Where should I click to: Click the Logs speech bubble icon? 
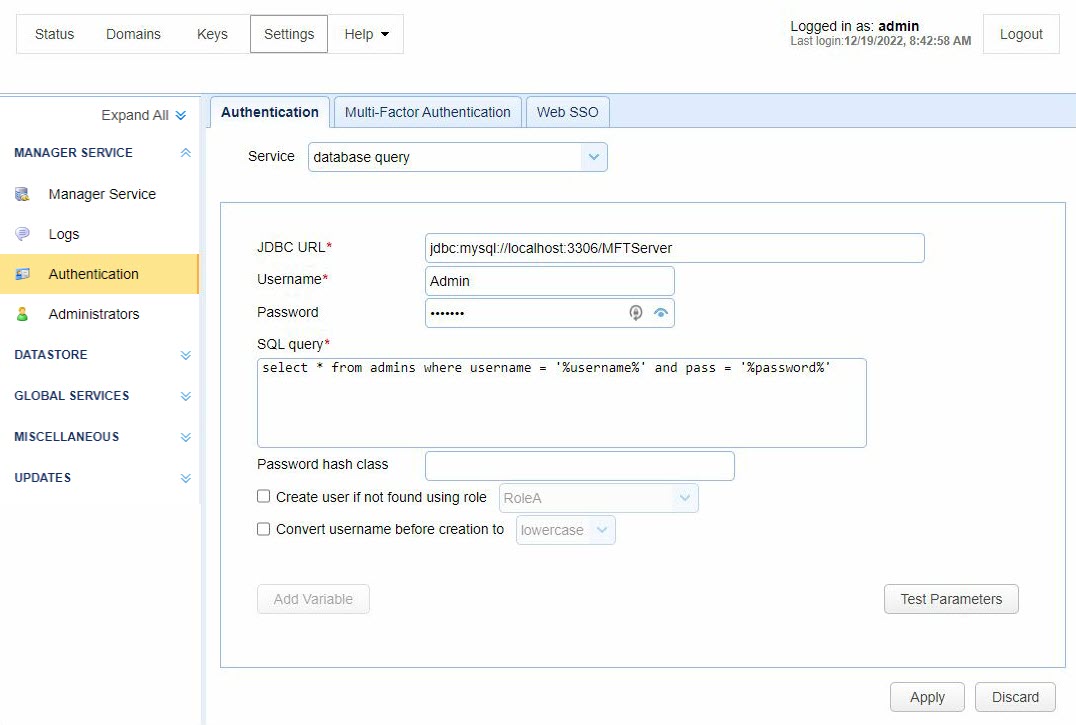(x=22, y=234)
